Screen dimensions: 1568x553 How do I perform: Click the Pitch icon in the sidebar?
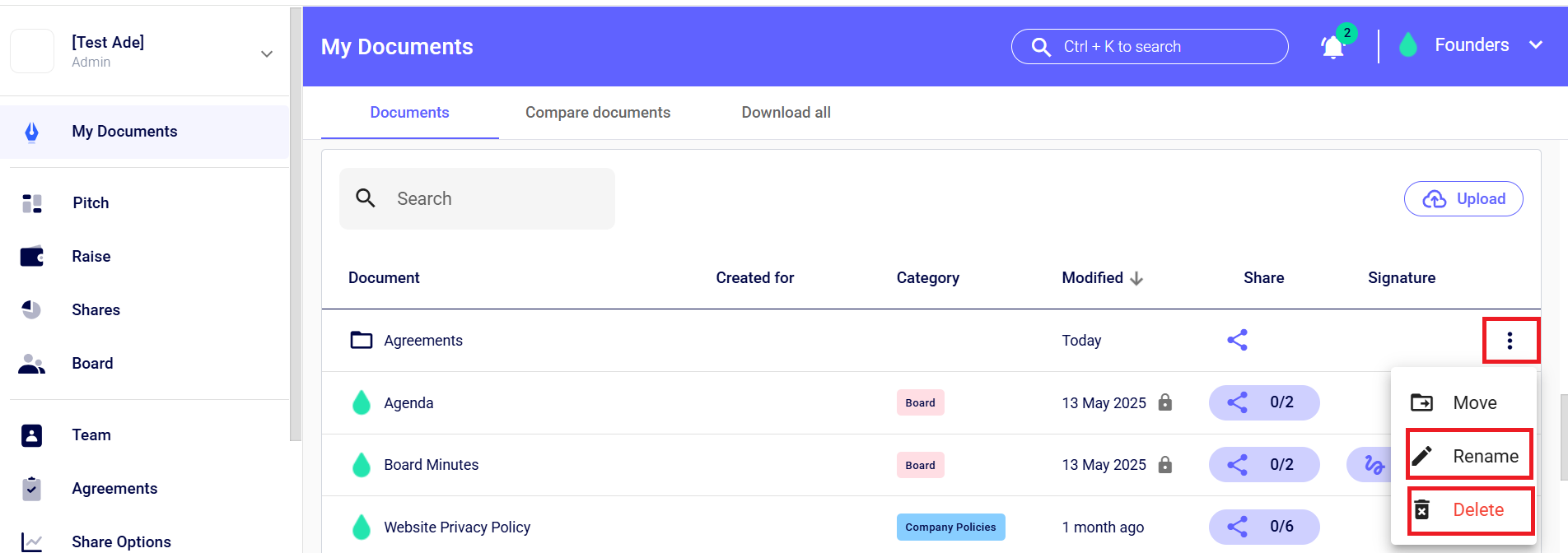32,203
